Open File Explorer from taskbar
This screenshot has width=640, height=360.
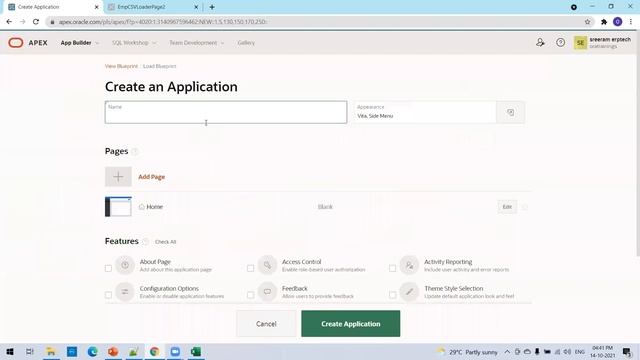point(51,351)
